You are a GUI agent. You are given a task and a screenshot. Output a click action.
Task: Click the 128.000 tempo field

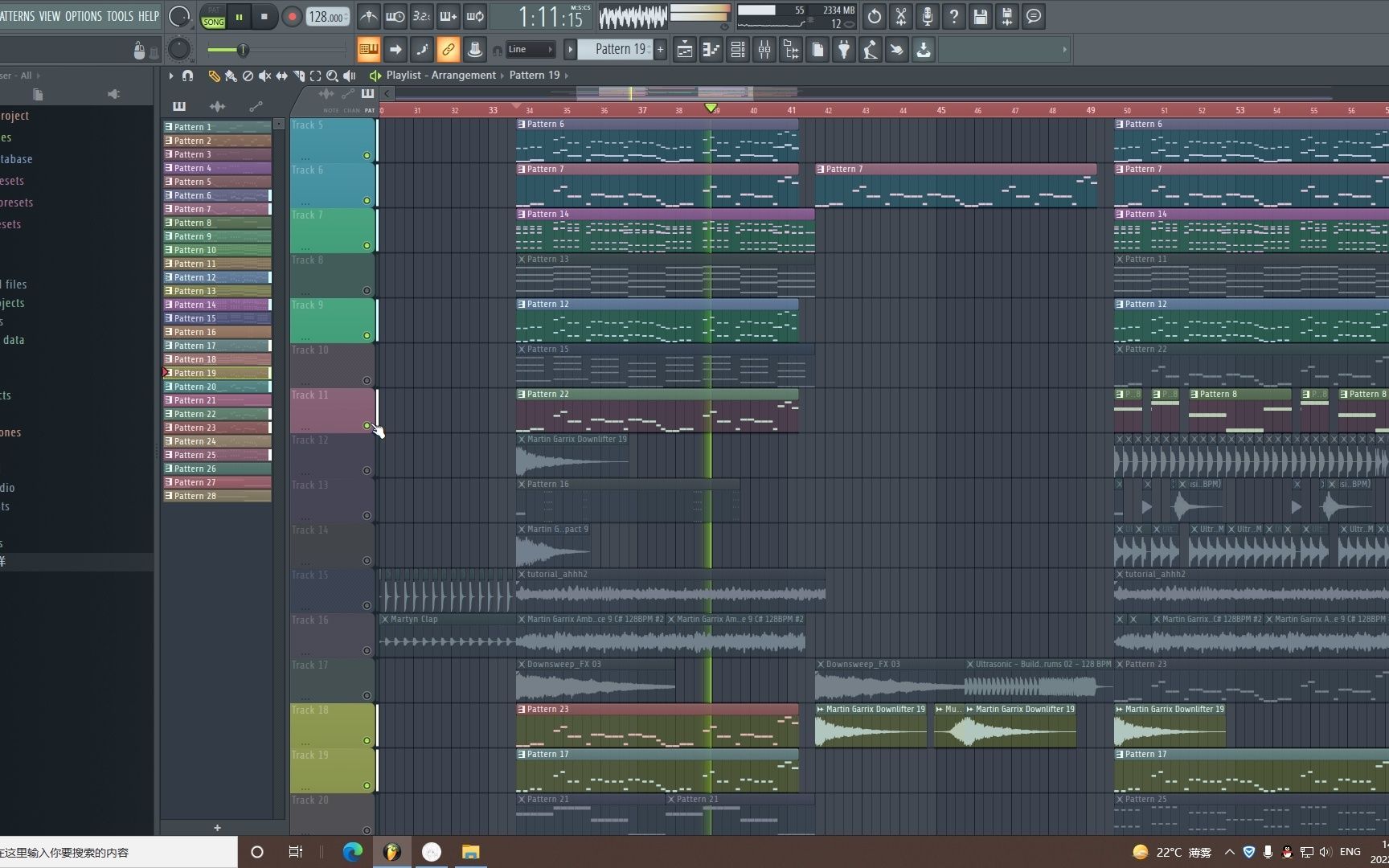tap(327, 17)
